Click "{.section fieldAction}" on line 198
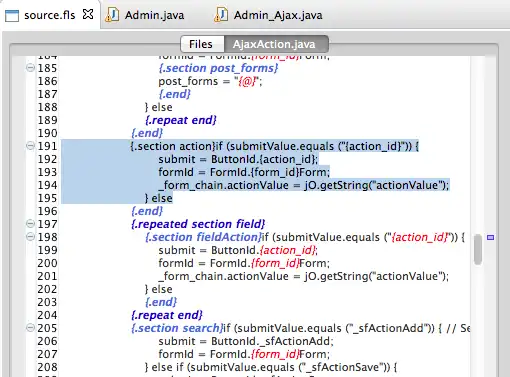 click(x=203, y=237)
